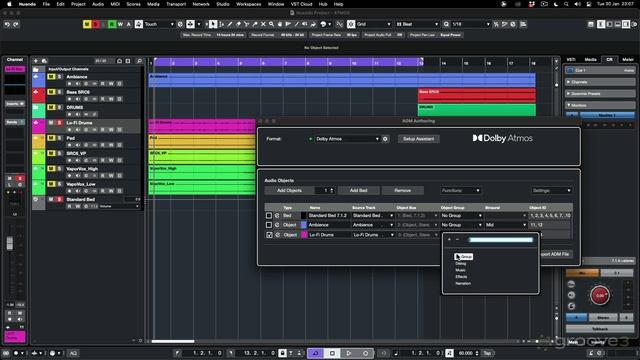
Task: Toggle global Write automation W button
Action: (120, 24)
